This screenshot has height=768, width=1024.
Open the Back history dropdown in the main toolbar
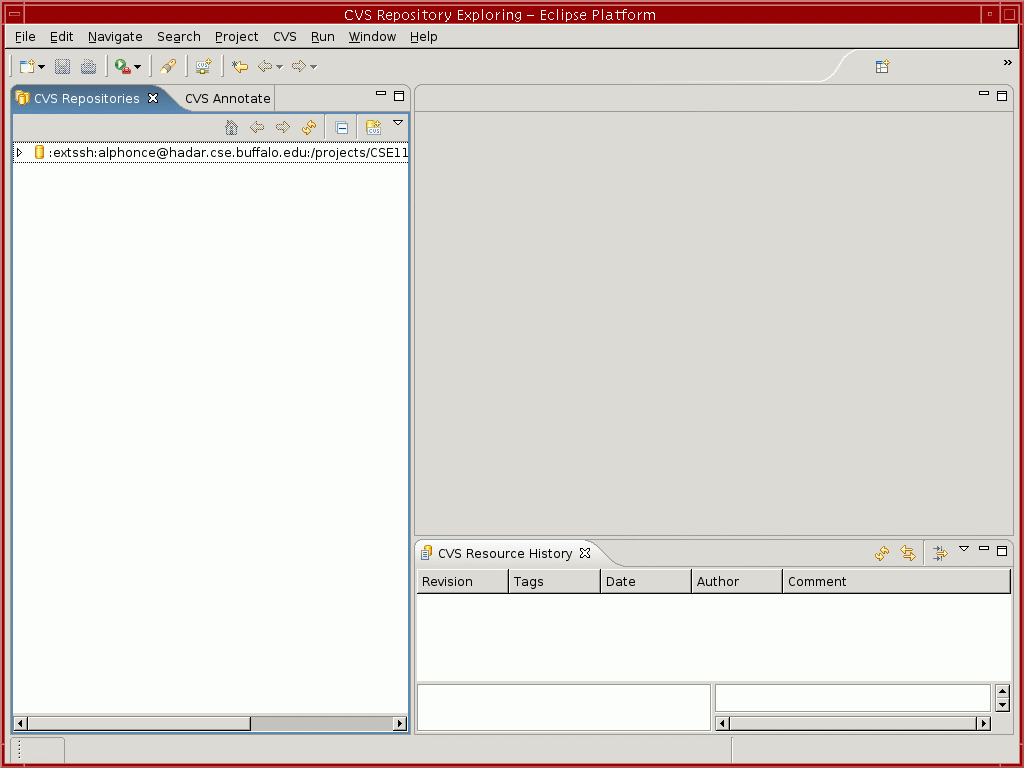click(x=280, y=67)
